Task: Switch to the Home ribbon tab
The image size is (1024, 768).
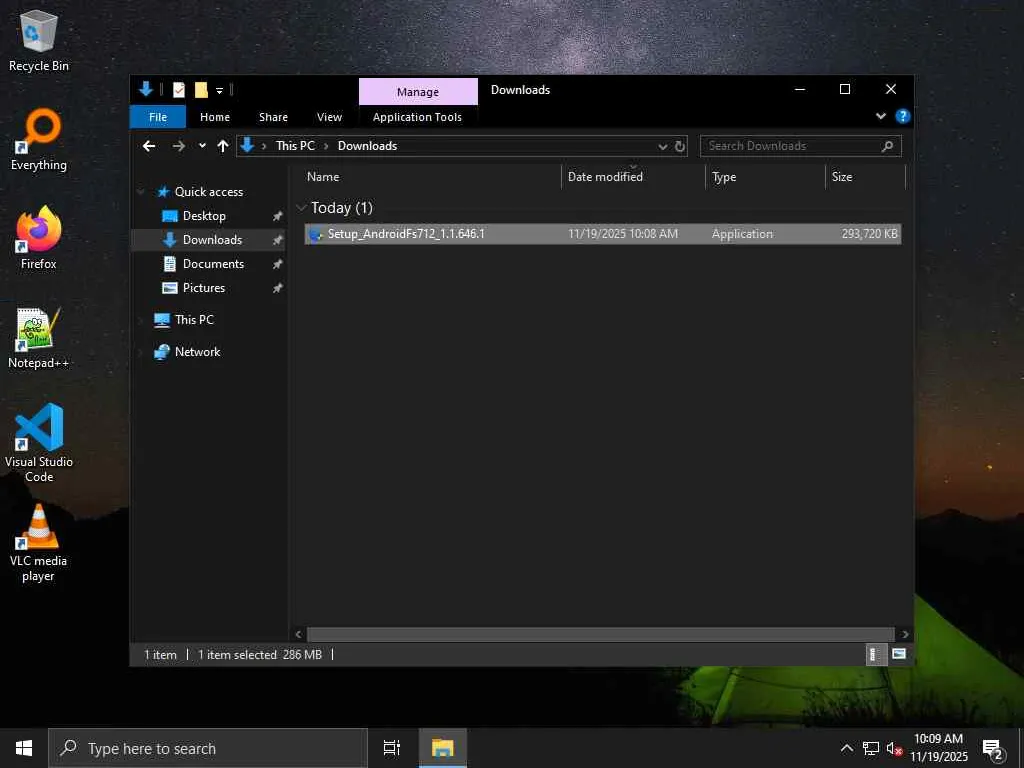Action: coord(215,117)
